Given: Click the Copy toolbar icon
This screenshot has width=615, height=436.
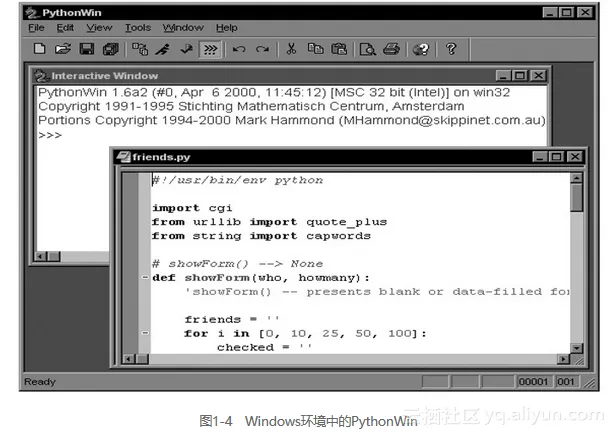Looking at the screenshot, I should (x=315, y=49).
